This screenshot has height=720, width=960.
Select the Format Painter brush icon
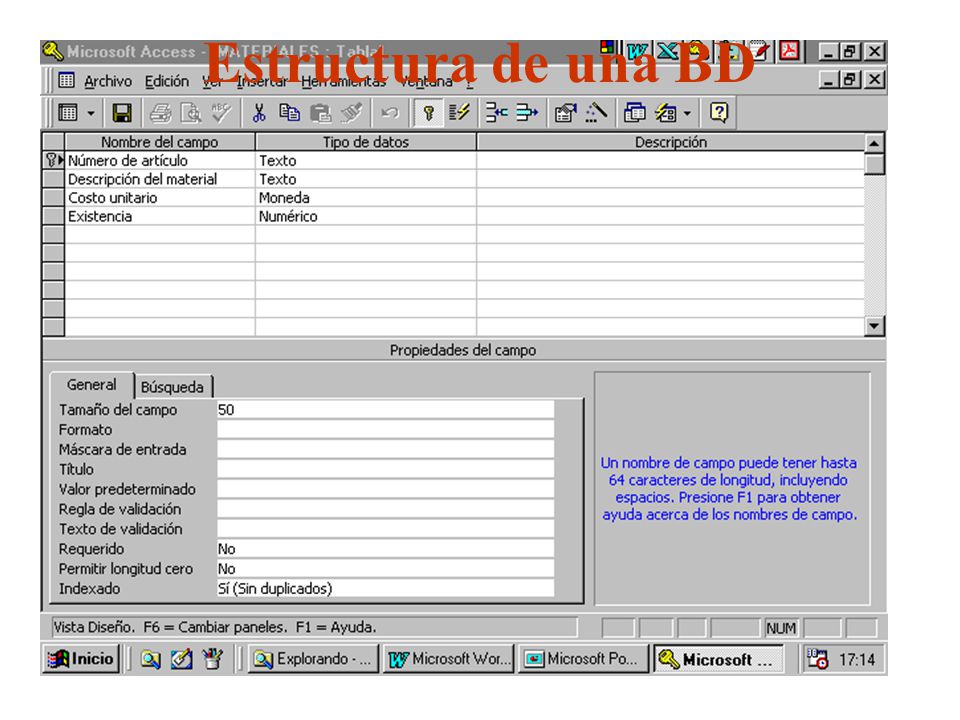pyautogui.click(x=351, y=113)
